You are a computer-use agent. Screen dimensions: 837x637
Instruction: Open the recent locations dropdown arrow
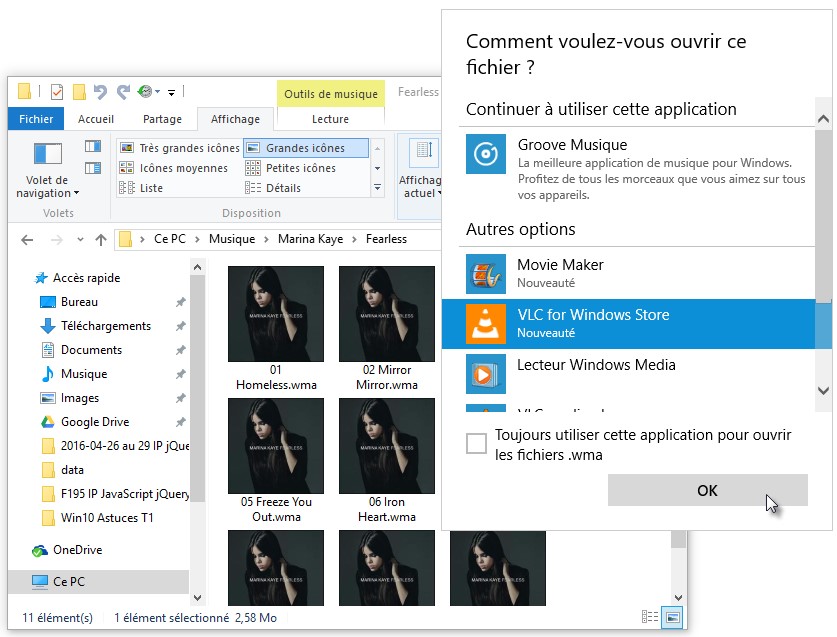pos(80,240)
